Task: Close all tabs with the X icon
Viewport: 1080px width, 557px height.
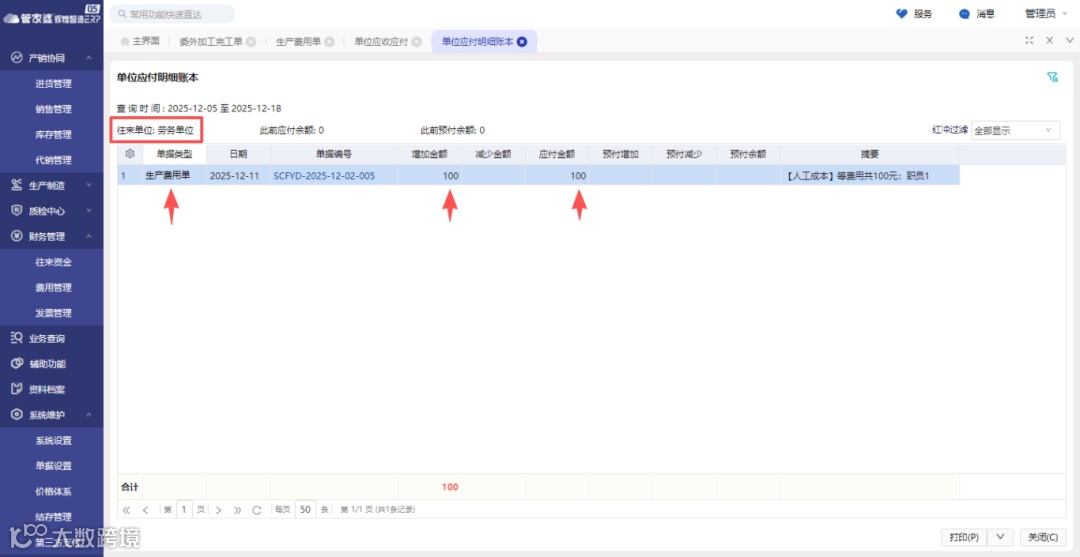Action: pos(1050,41)
